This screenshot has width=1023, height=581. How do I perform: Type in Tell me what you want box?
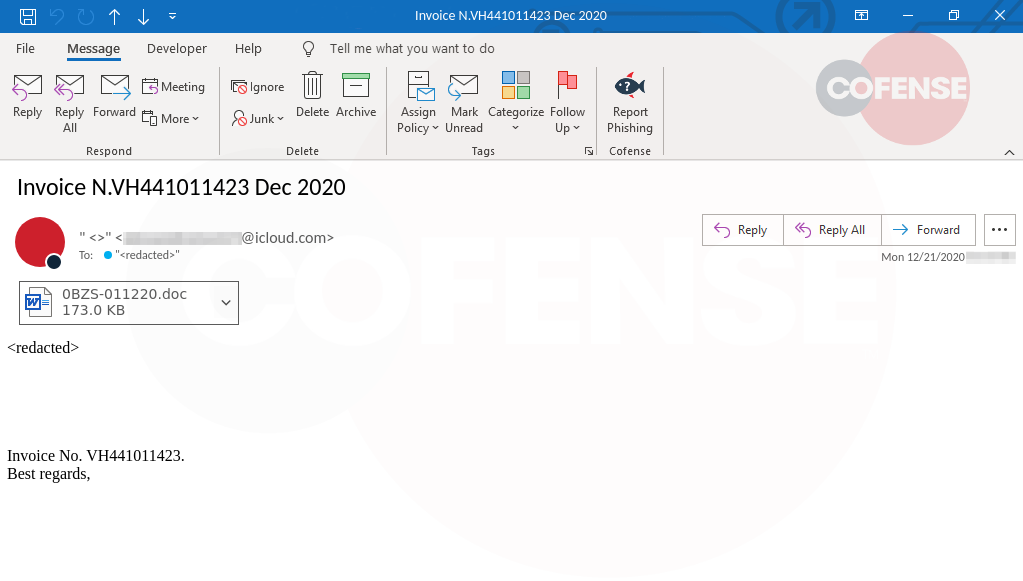(x=412, y=48)
